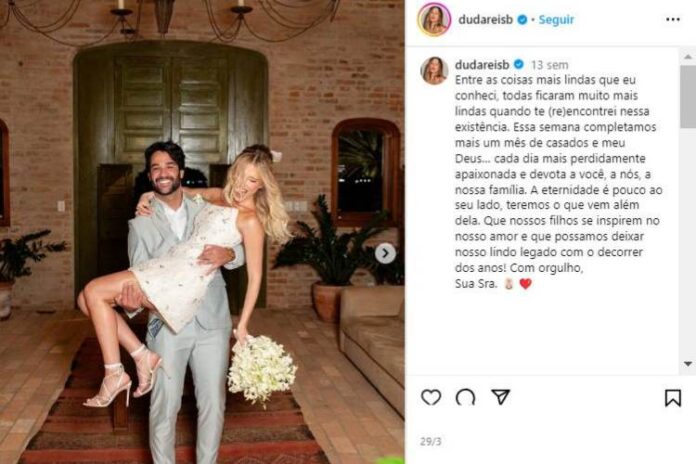This screenshot has width=696, height=464.
Task: Open dudareisb username link in header
Action: [486, 20]
